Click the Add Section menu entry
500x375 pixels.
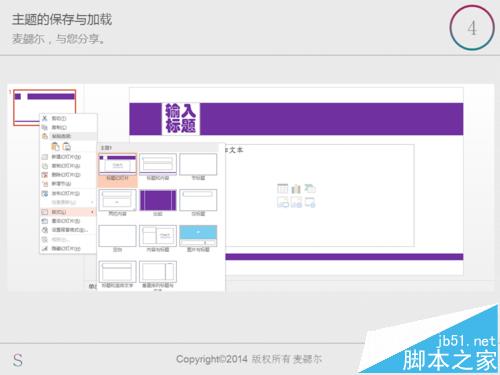point(68,184)
